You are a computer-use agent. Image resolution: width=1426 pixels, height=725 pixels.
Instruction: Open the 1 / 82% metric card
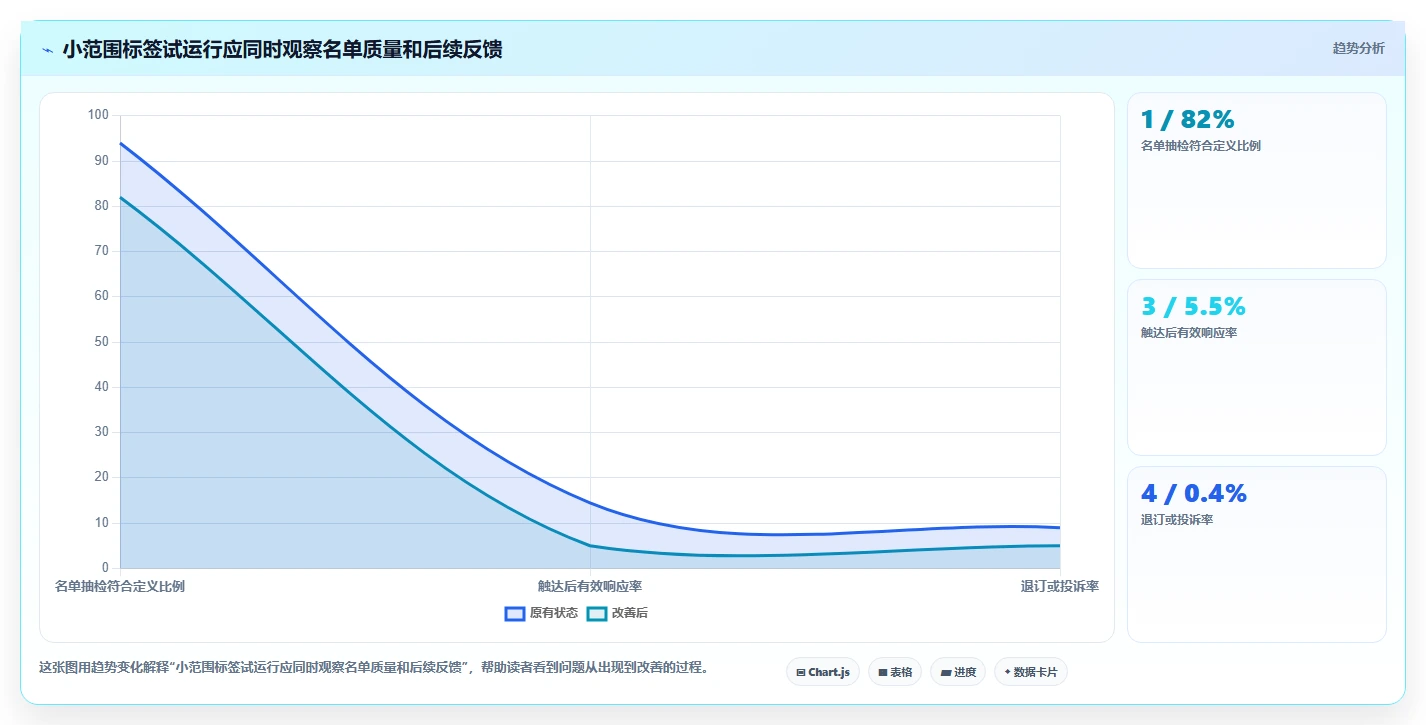[1256, 180]
